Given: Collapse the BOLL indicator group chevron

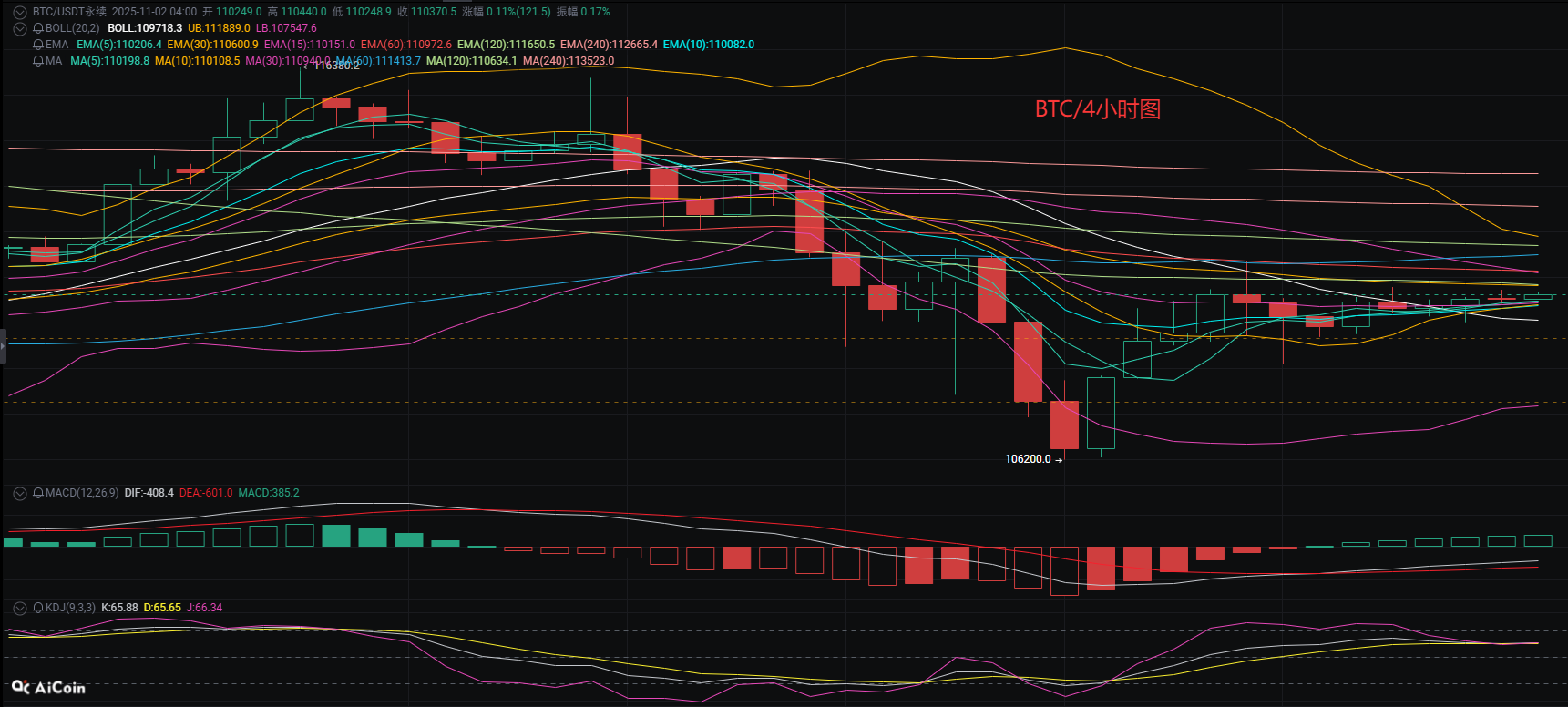Looking at the screenshot, I should click(19, 28).
